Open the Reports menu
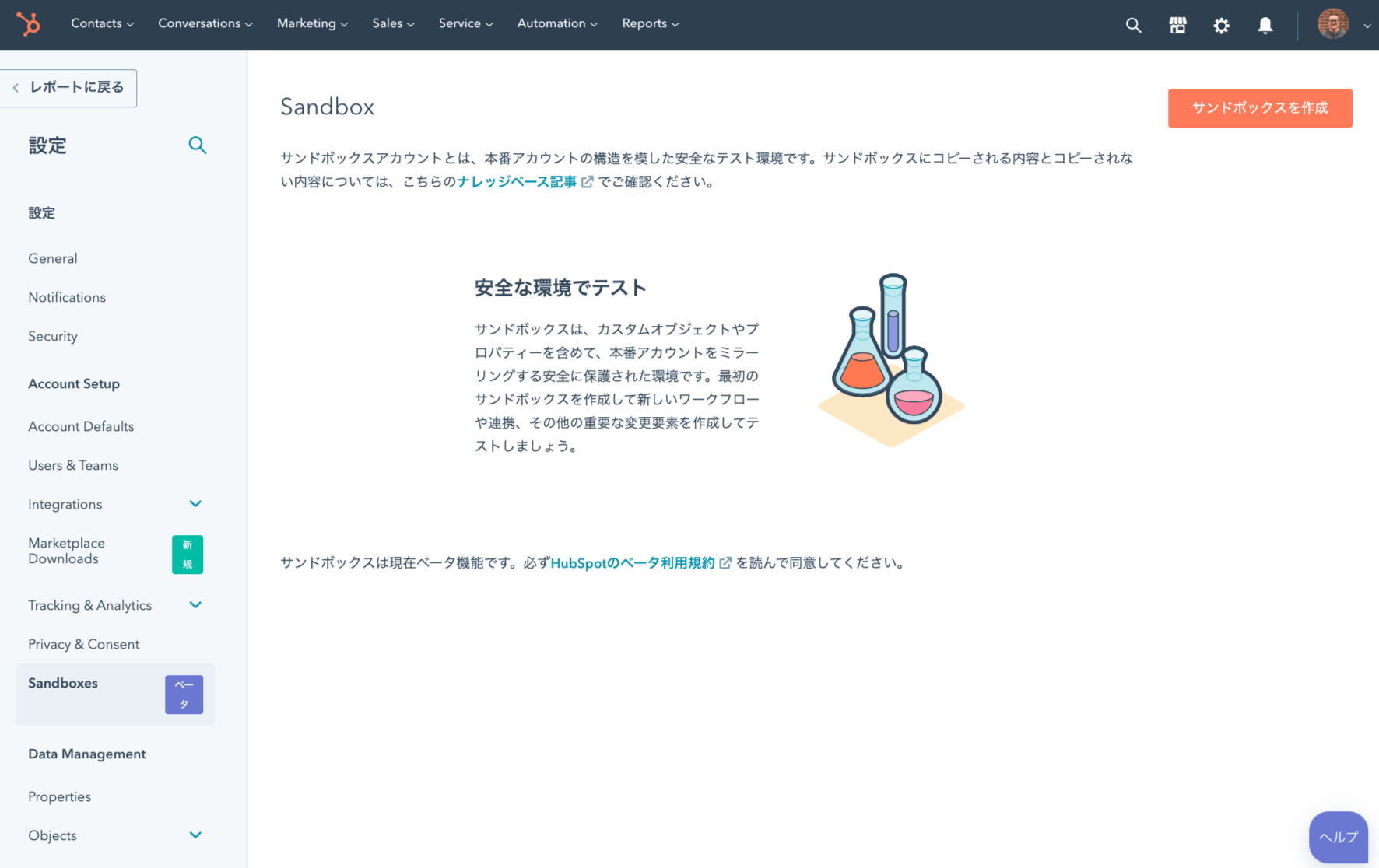1379x868 pixels. point(650,23)
